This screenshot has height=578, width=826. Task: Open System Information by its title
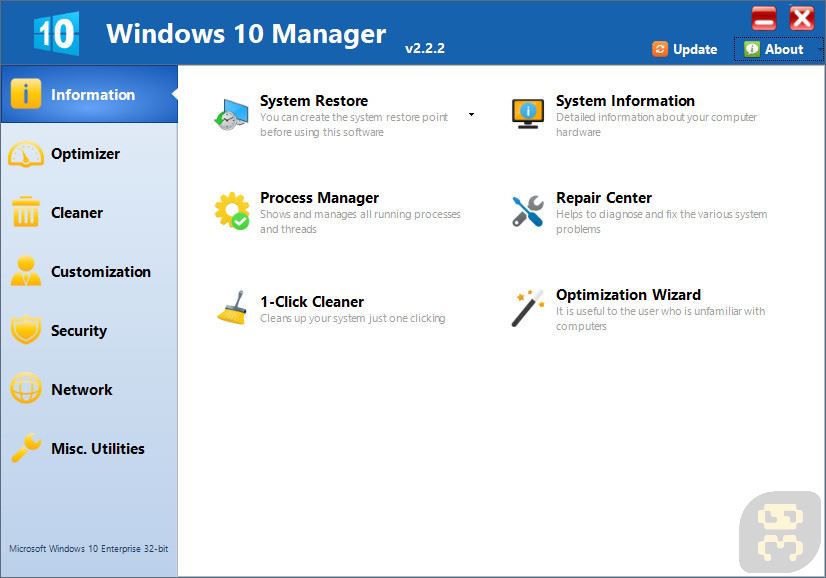pos(625,101)
